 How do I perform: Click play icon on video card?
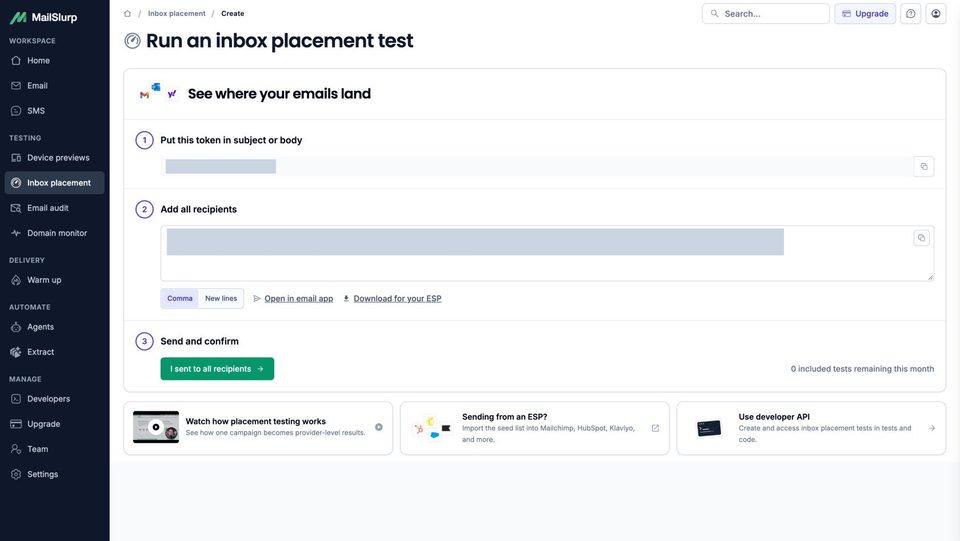(379, 427)
